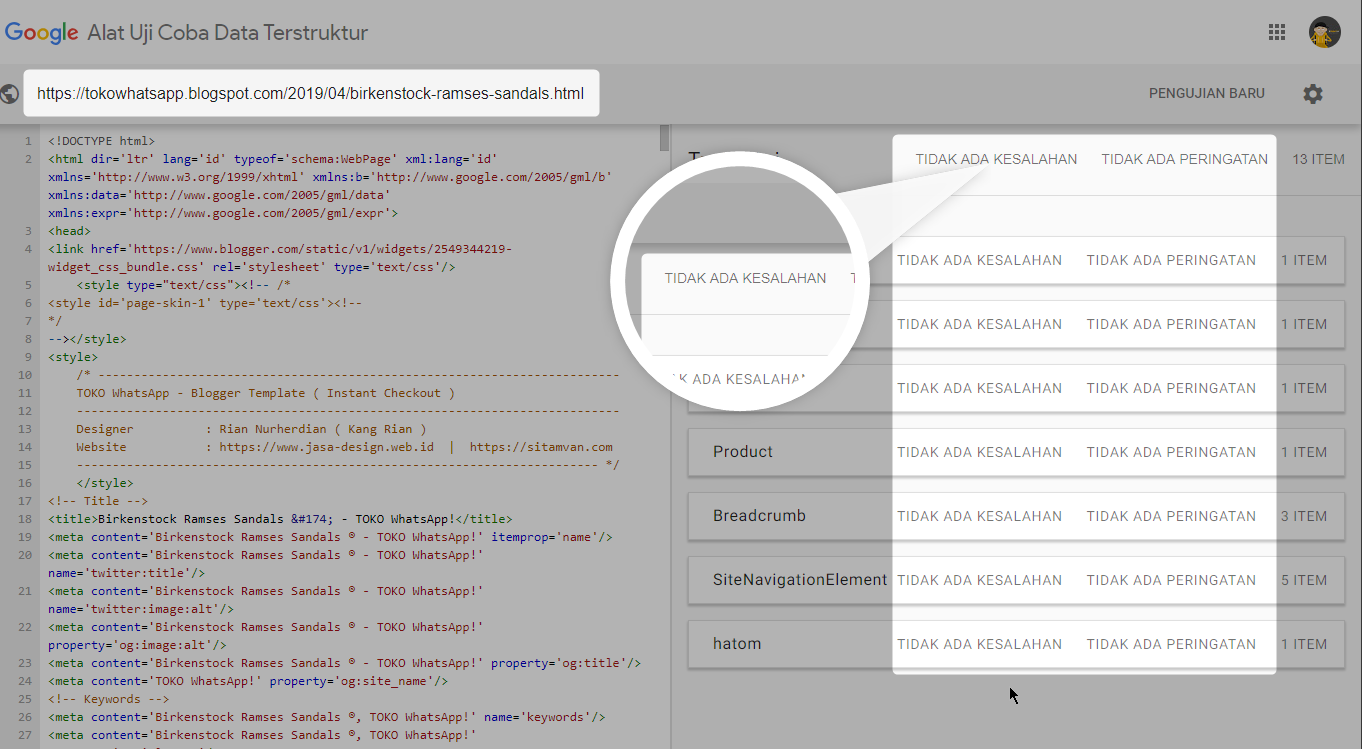Click TIDAK ADA KESALAHAN in the Product row
This screenshot has height=749, width=1362.
tap(979, 452)
